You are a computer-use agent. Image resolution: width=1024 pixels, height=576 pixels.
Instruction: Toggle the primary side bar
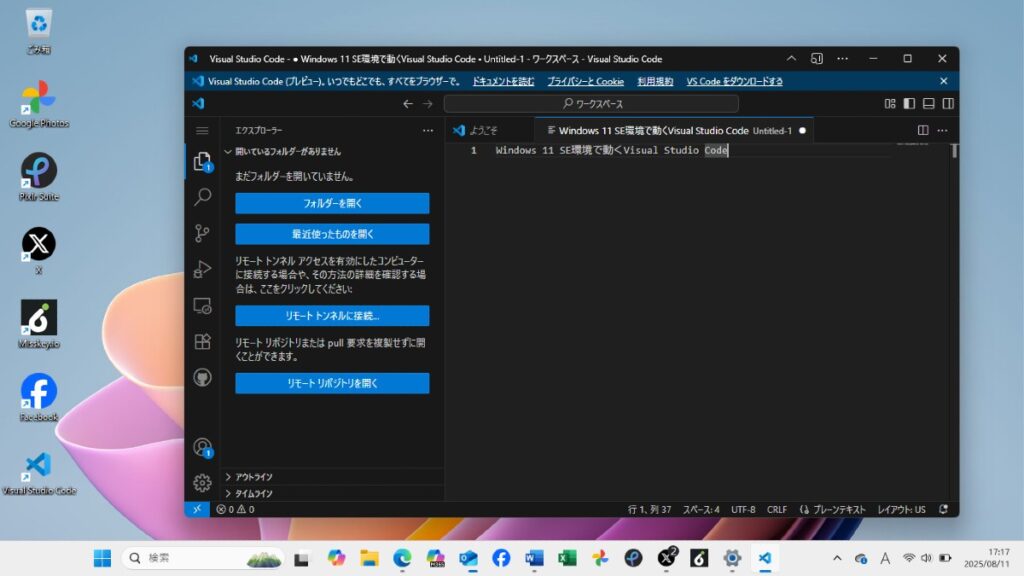tap(909, 104)
